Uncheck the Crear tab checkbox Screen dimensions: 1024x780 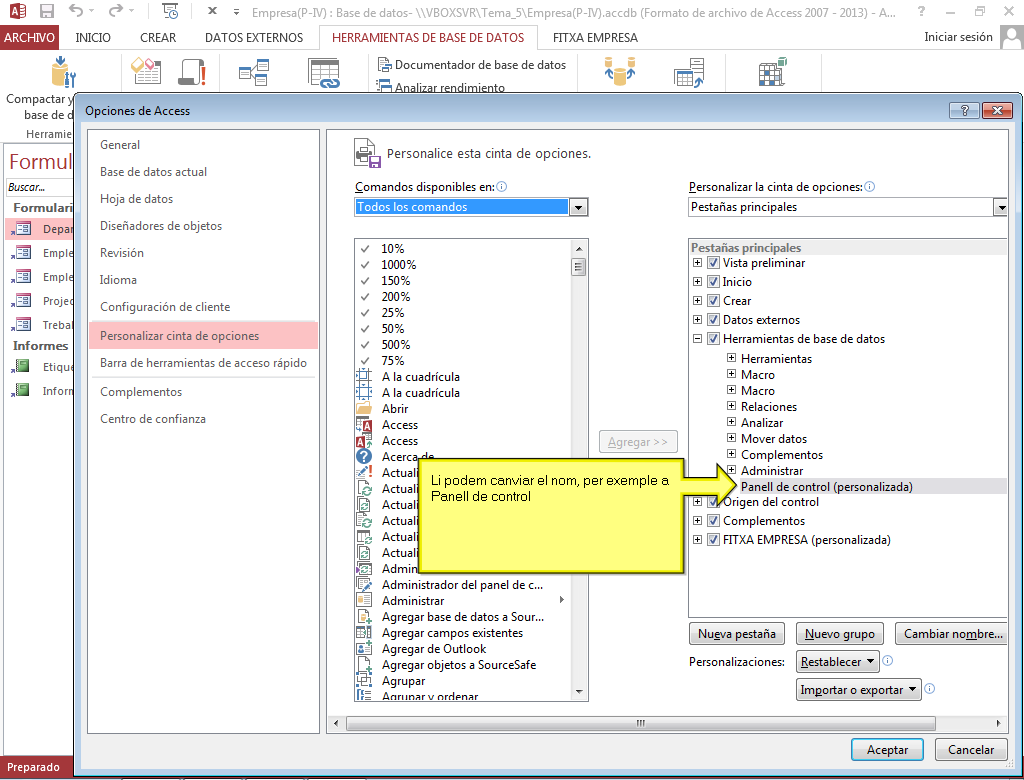[714, 301]
